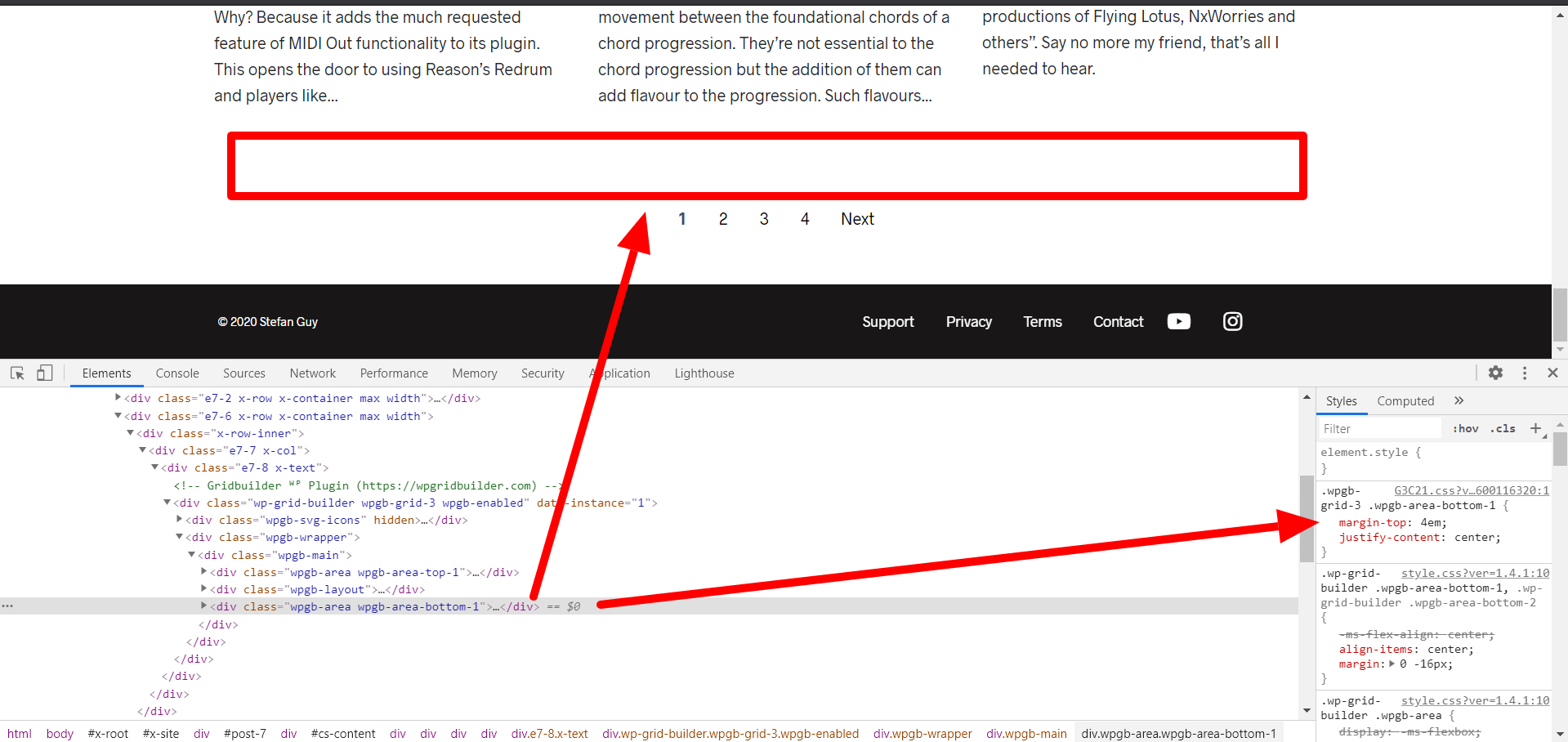
Task: Toggle the :hov element state panel
Action: coord(1466,428)
